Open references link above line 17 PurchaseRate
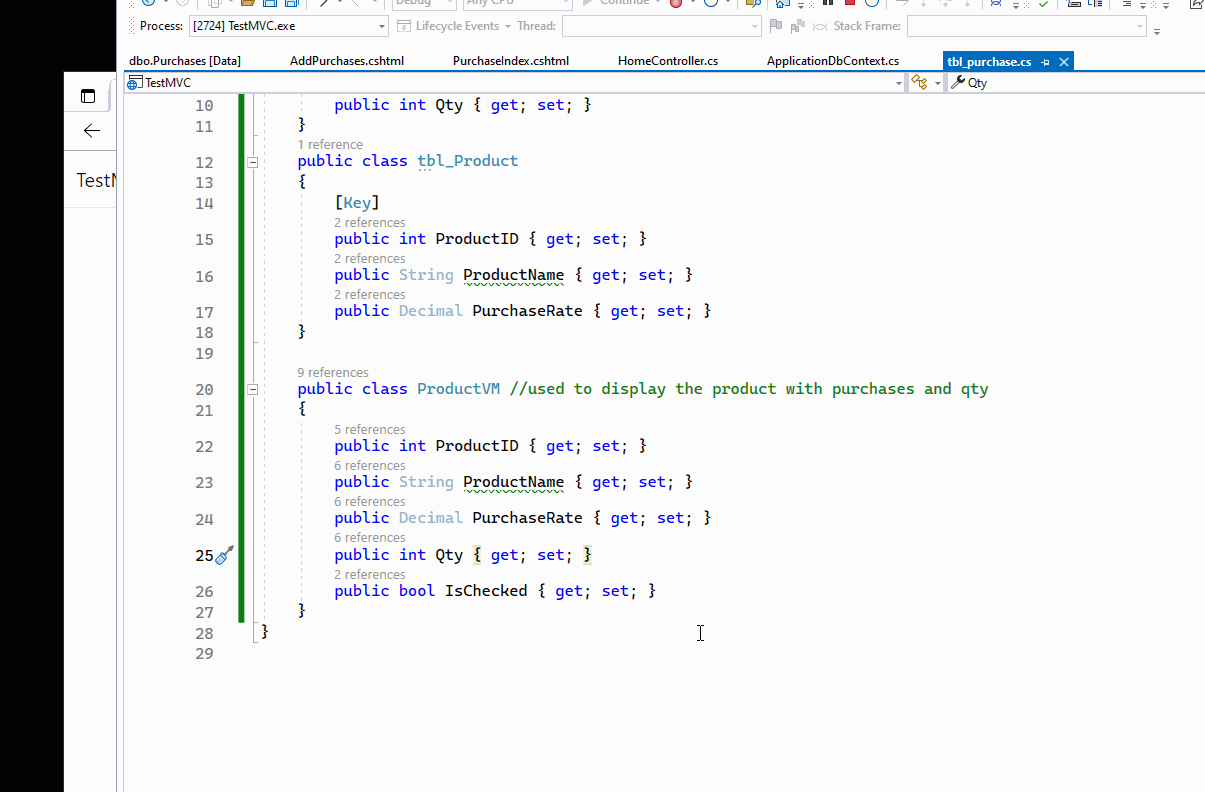The width and height of the screenshot is (1205, 792). (370, 295)
